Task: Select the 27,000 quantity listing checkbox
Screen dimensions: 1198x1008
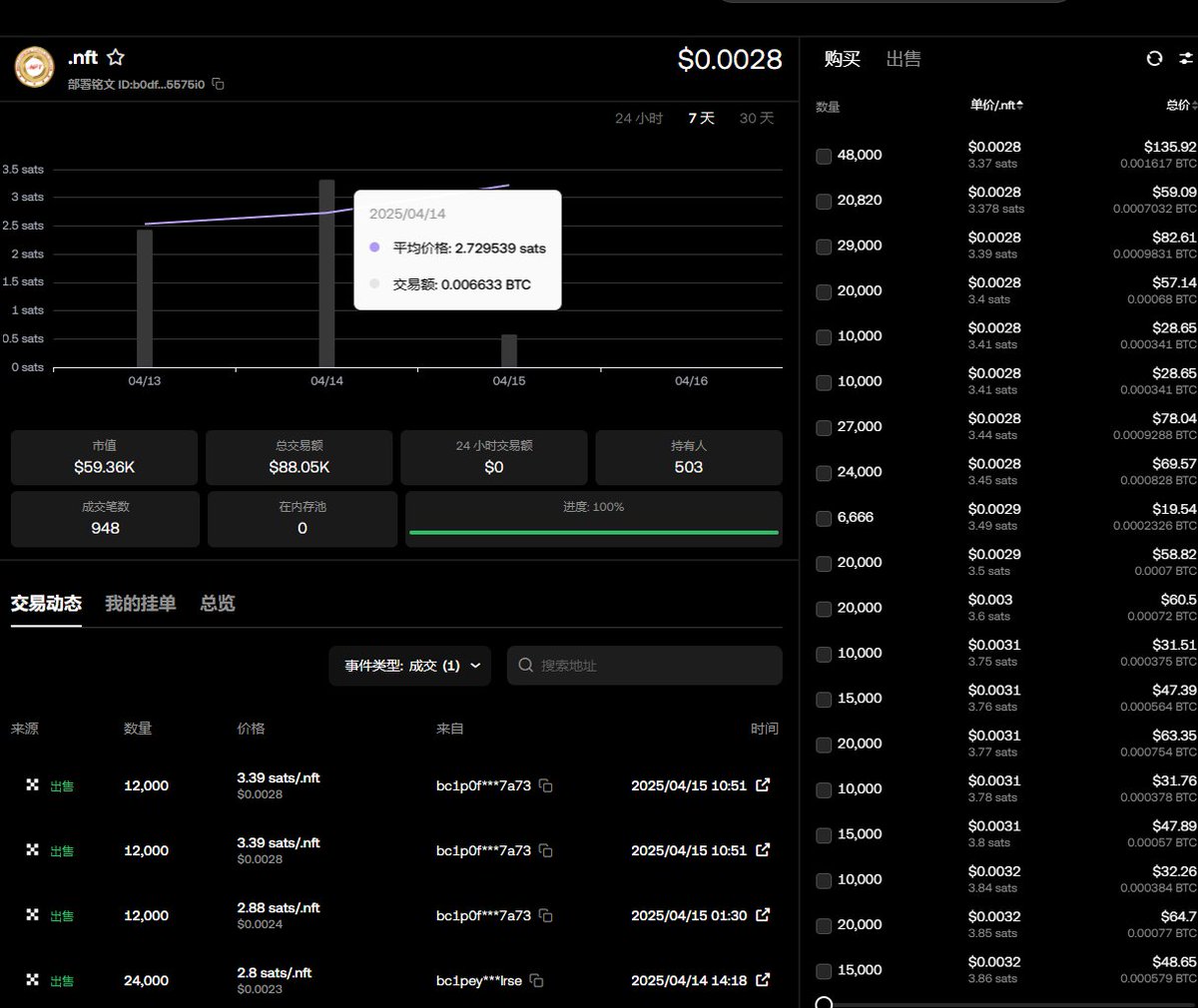Action: point(824,428)
